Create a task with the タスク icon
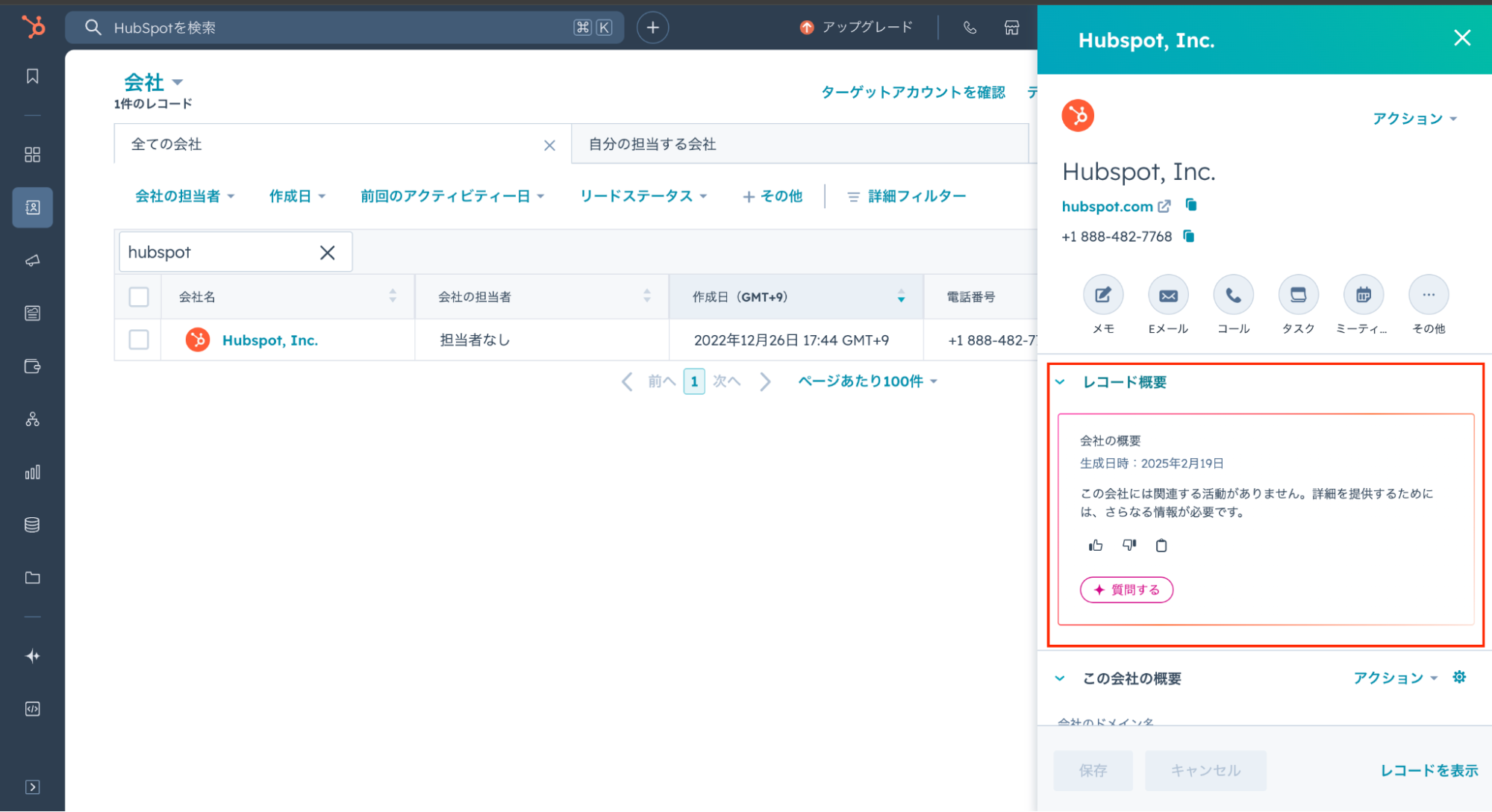 (1298, 295)
